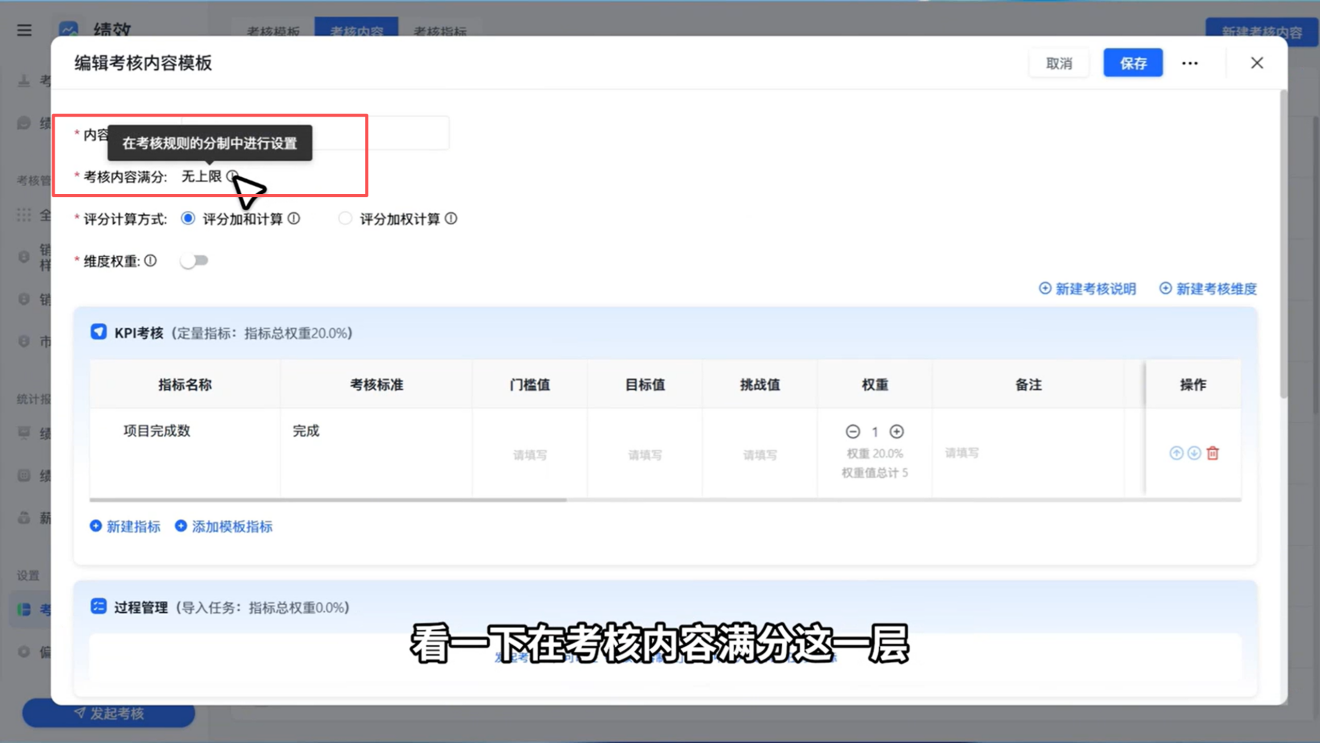The image size is (1320, 743).
Task: Increase weight with plus icon
Action: click(x=897, y=432)
